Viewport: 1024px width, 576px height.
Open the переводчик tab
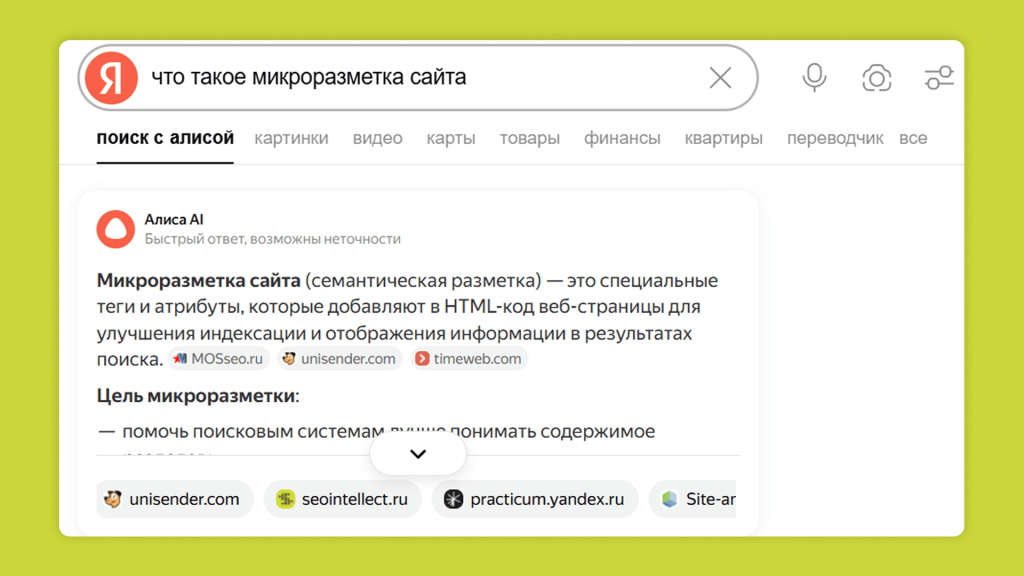point(835,138)
